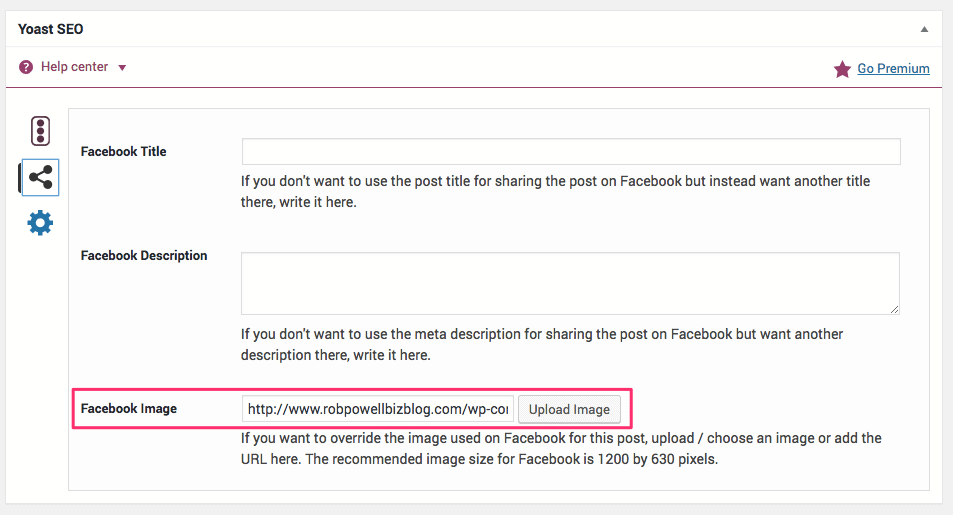Grab the description textarea resize handle
The width and height of the screenshot is (953, 515).
click(x=894, y=309)
